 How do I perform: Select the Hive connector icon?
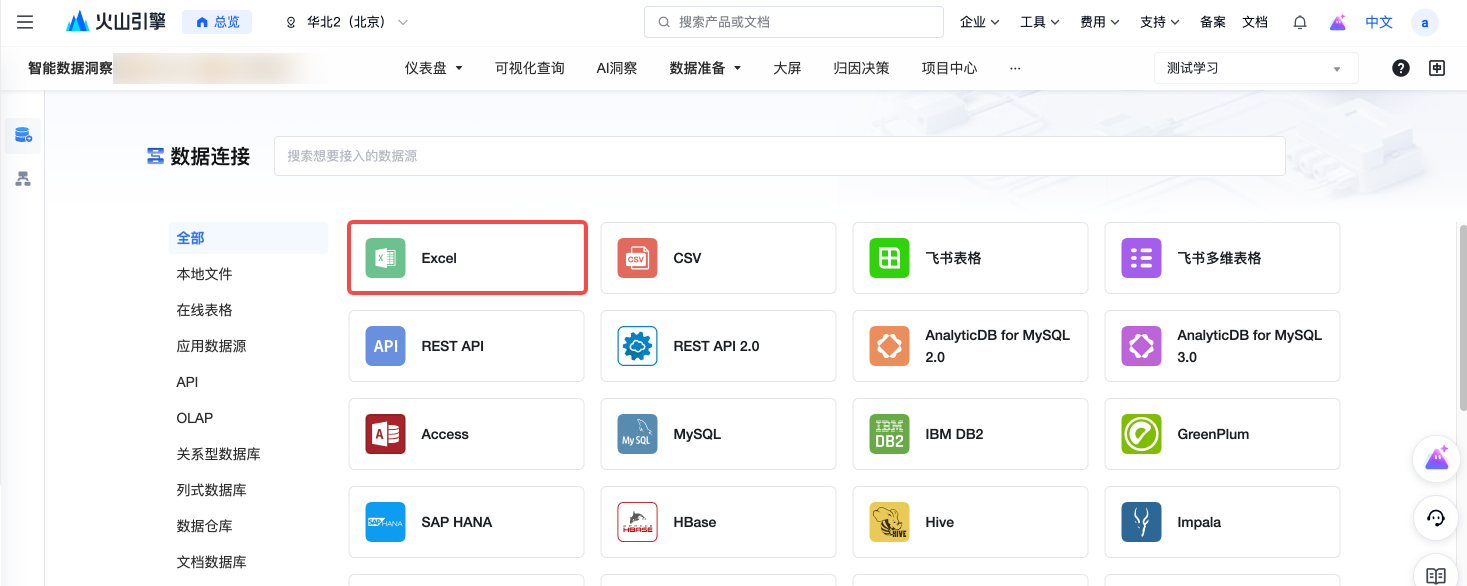coord(889,522)
